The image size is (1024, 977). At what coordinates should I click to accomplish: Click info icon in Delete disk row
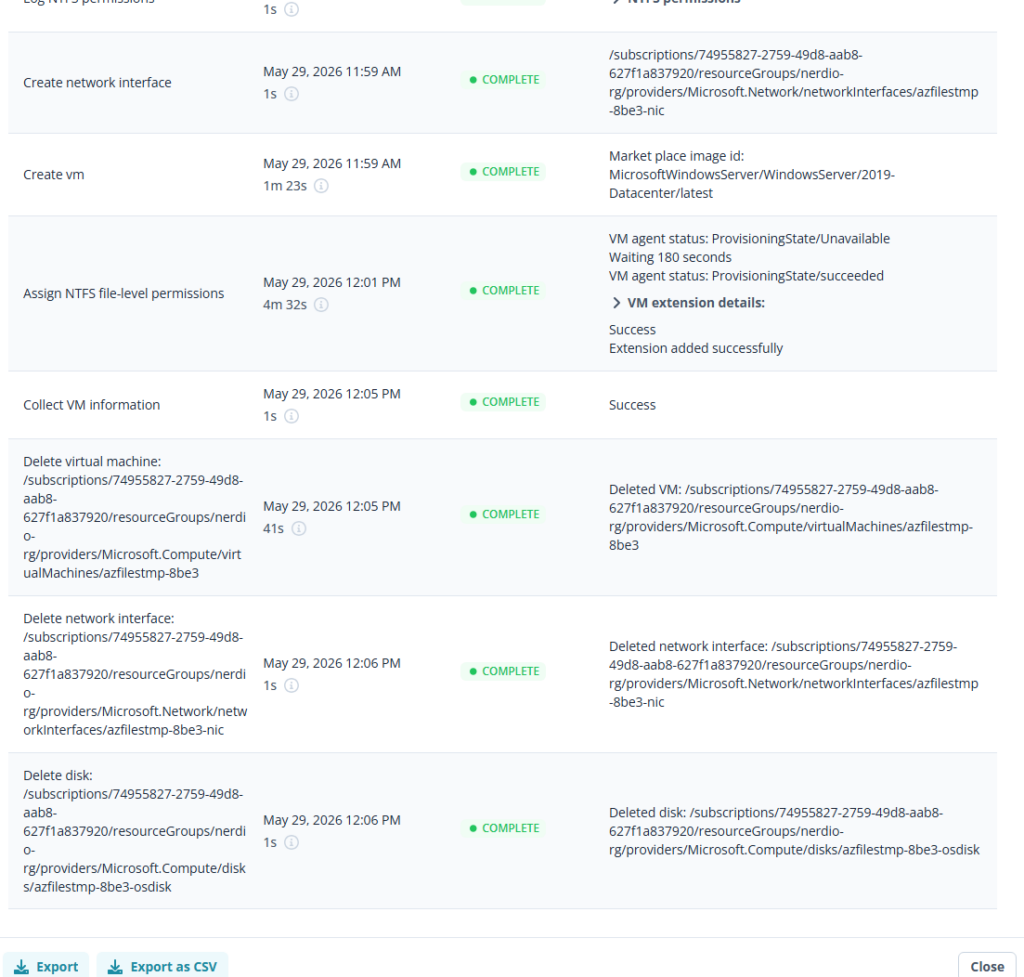(291, 843)
